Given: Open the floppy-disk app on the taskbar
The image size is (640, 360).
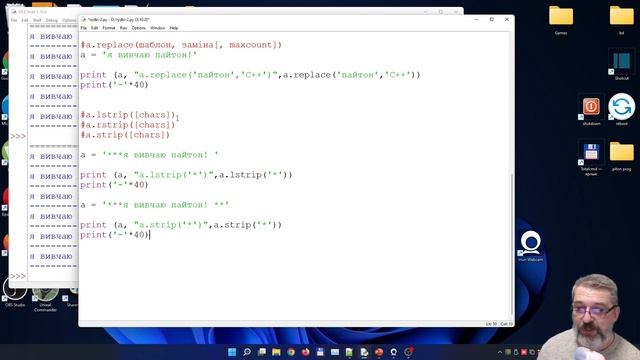Looking at the screenshot, I should point(320,352).
